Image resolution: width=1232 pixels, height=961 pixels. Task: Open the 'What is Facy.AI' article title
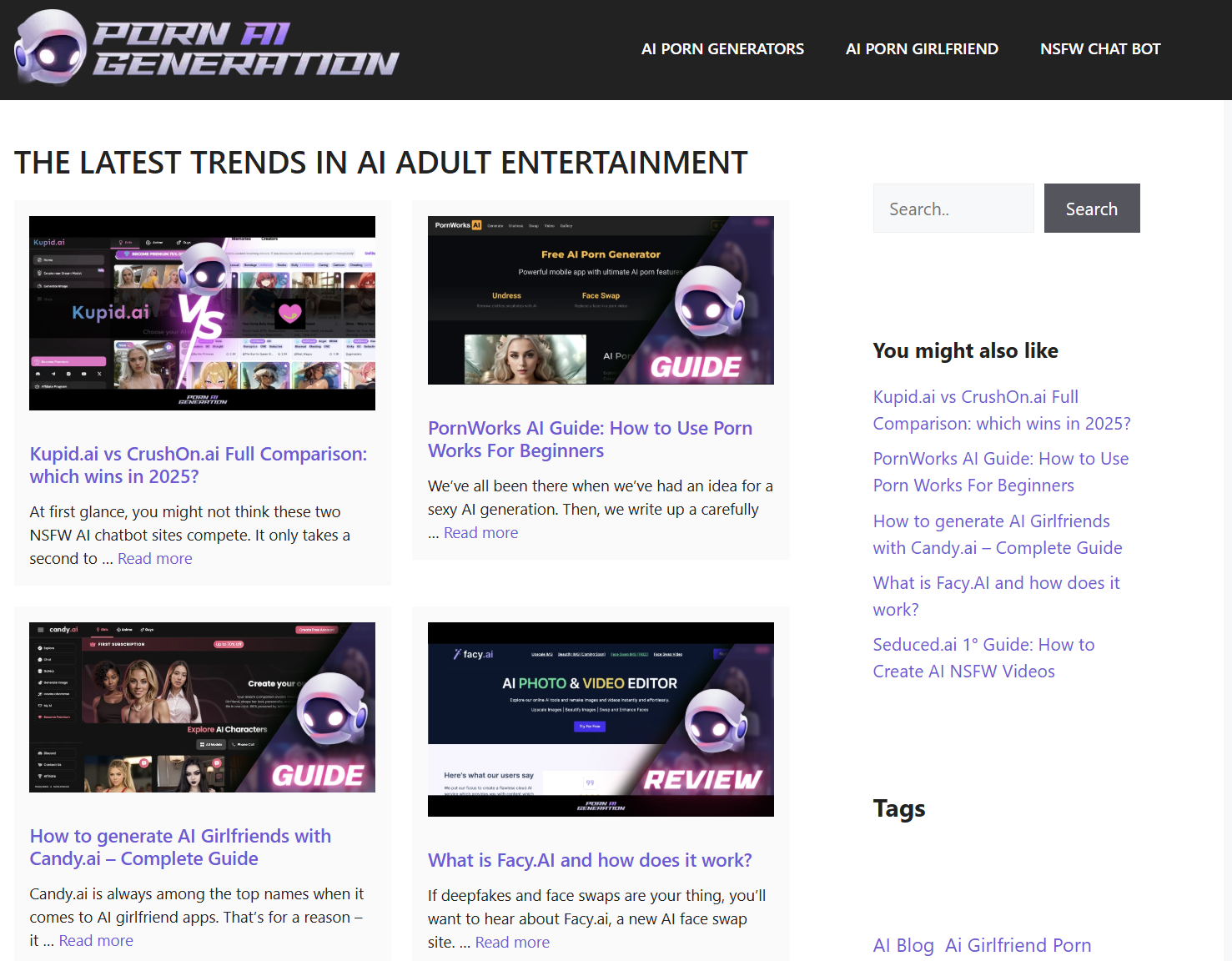[x=590, y=860]
